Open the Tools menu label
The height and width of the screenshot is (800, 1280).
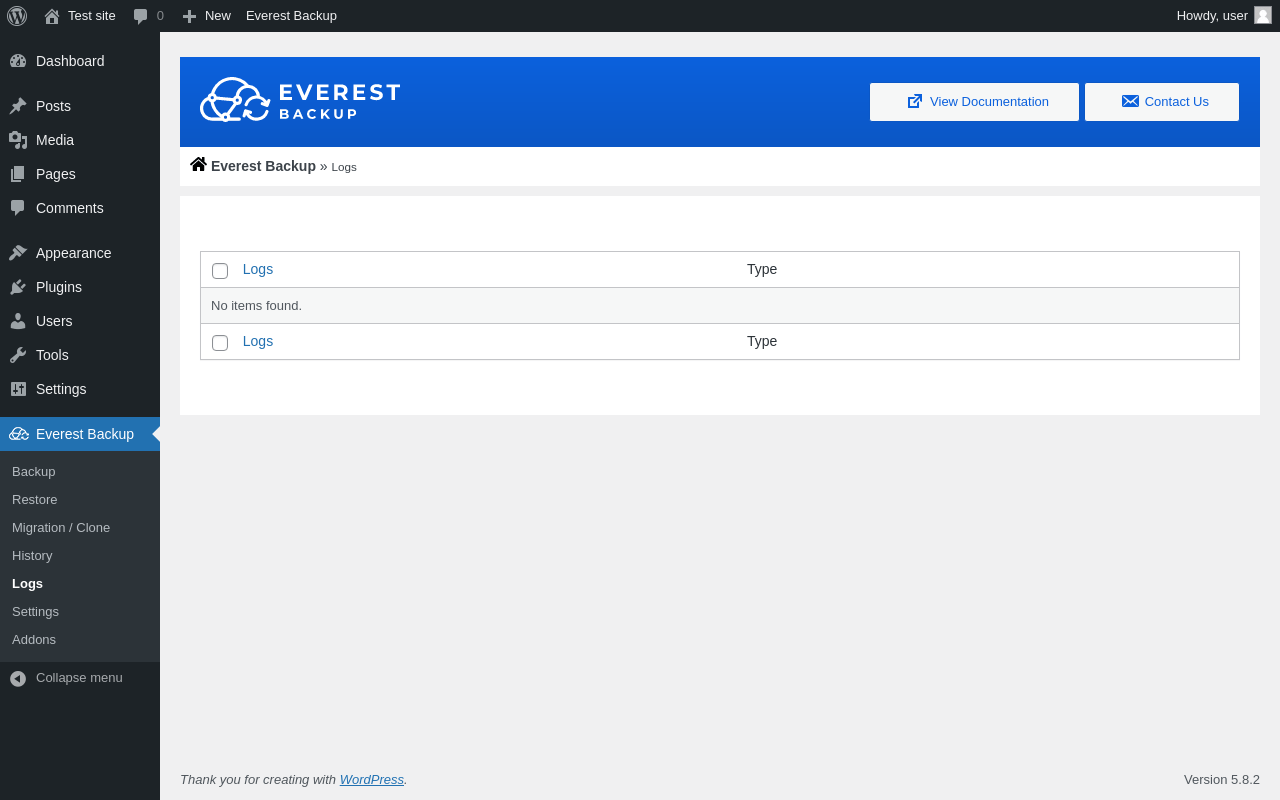52,355
